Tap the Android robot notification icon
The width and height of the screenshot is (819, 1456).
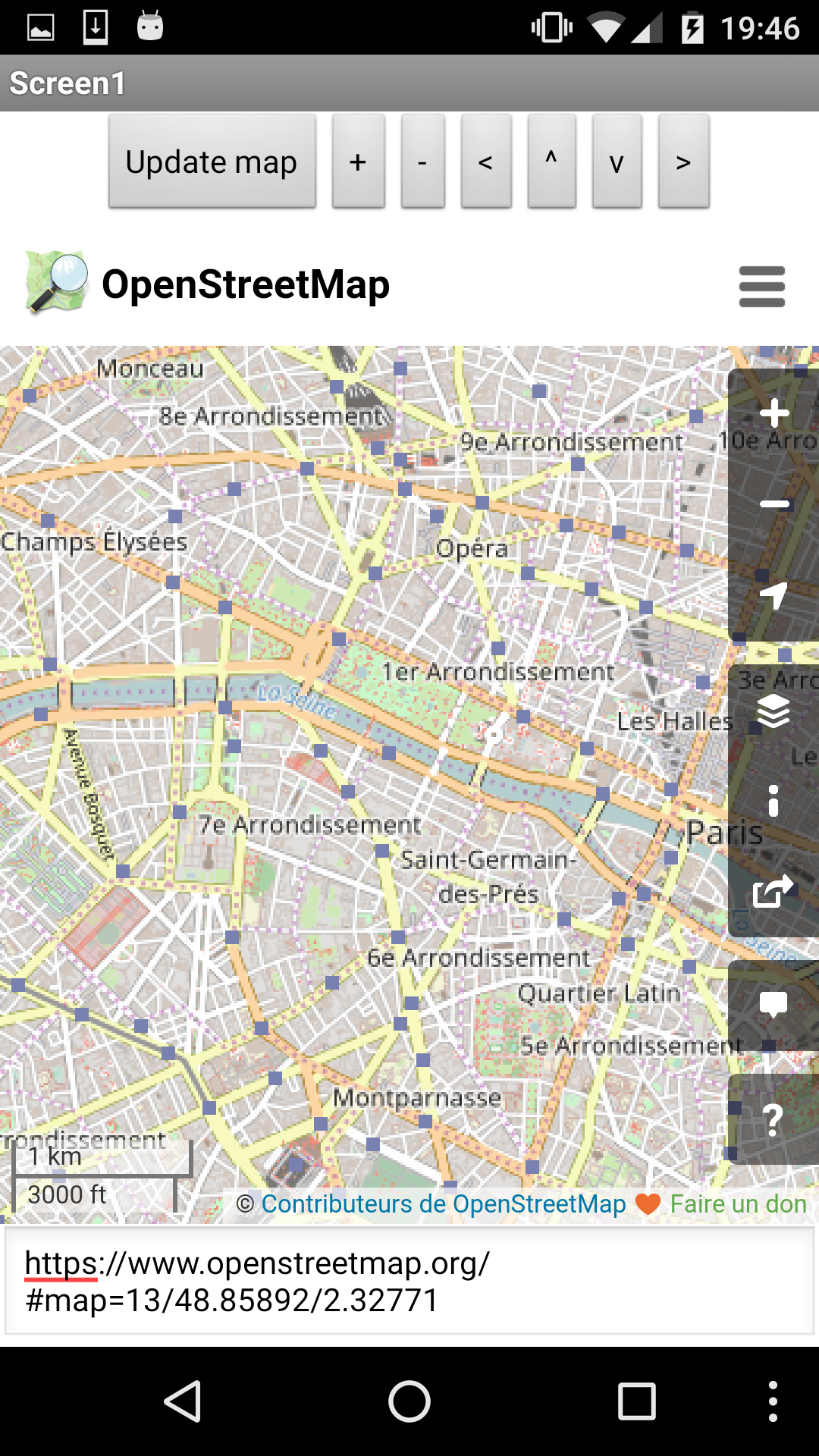coord(150,27)
